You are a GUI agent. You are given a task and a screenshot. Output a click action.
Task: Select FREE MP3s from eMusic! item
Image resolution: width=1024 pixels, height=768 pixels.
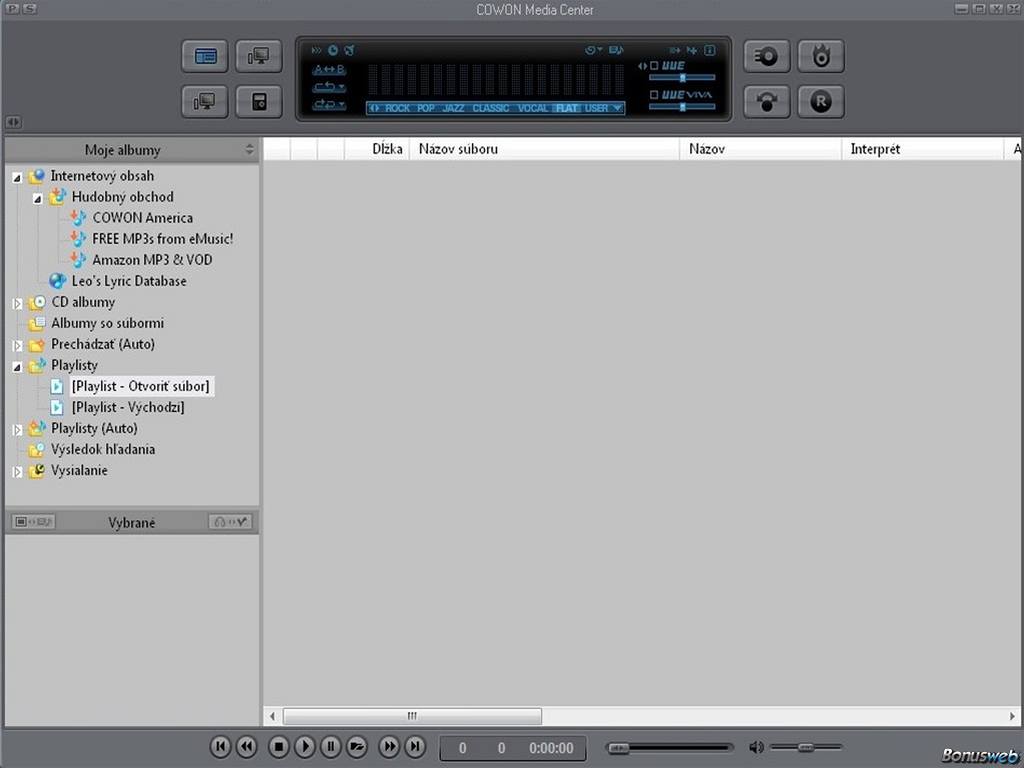point(163,239)
